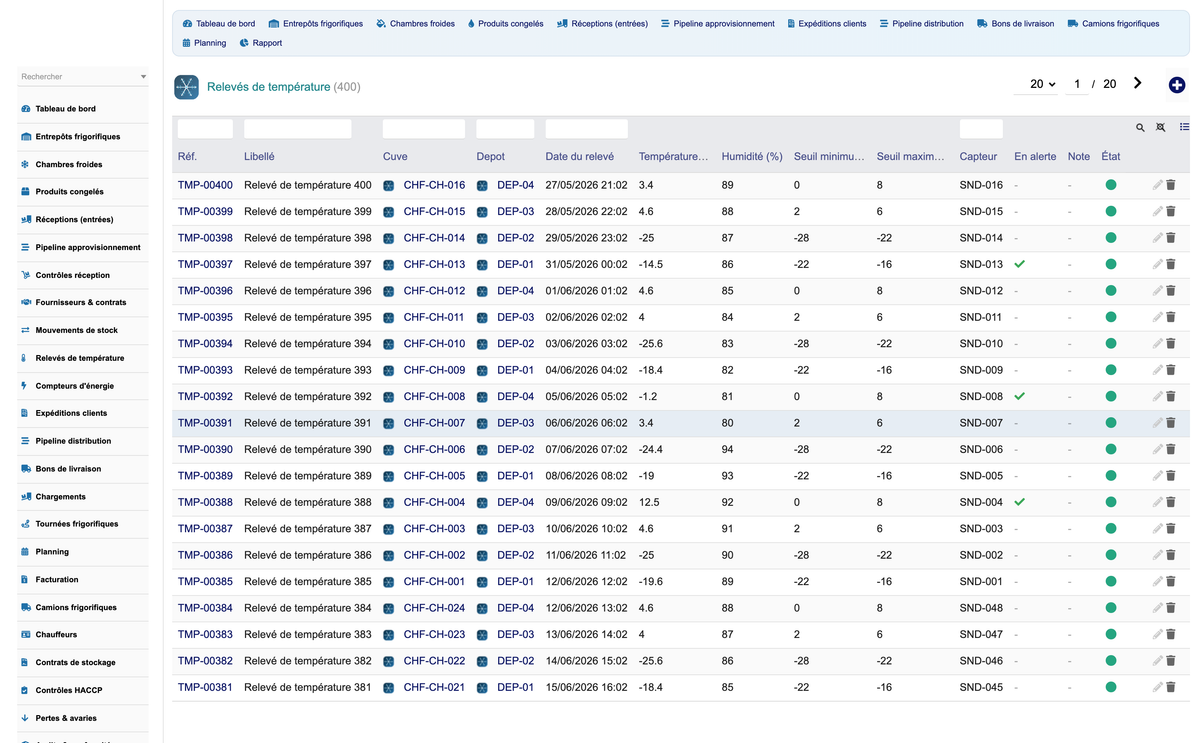This screenshot has width=1200, height=743.
Task: Click the Libellé filter input field
Action: [298, 128]
